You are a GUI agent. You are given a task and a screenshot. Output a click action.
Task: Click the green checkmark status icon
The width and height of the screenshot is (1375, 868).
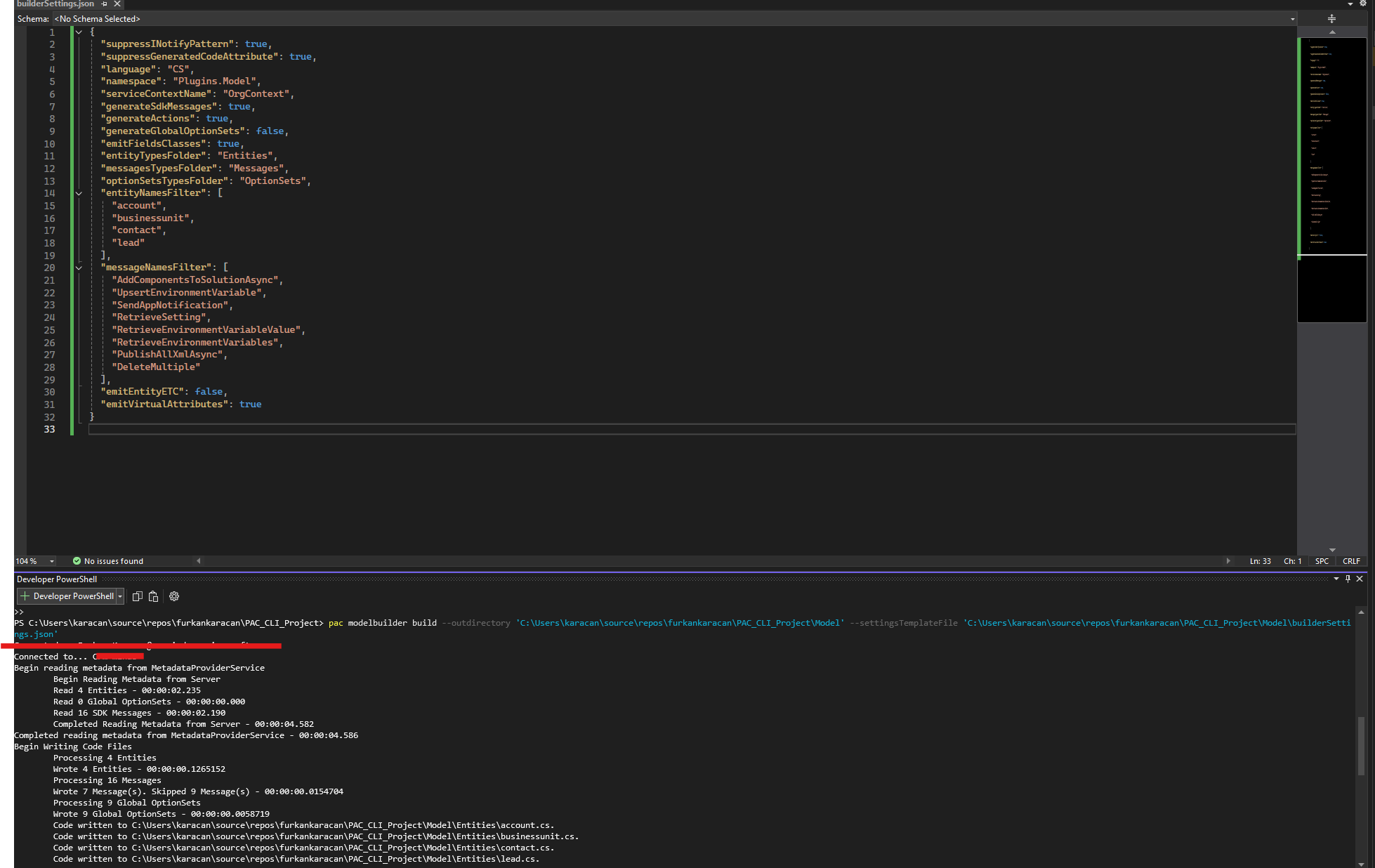pyautogui.click(x=76, y=560)
